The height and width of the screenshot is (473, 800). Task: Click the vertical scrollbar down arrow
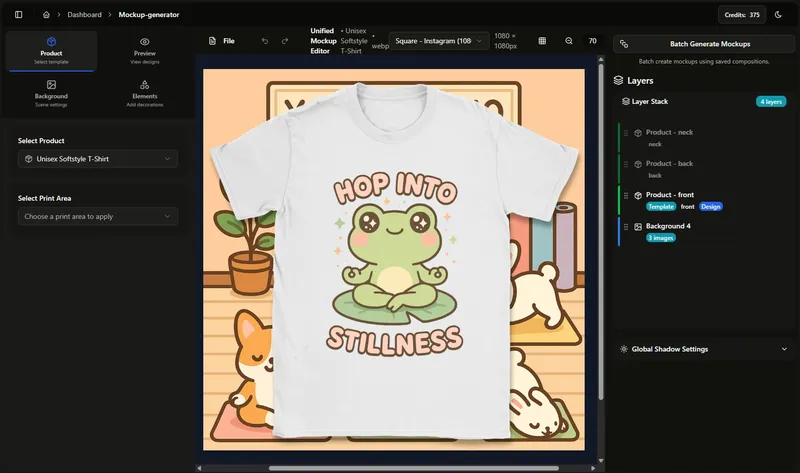(x=601, y=460)
